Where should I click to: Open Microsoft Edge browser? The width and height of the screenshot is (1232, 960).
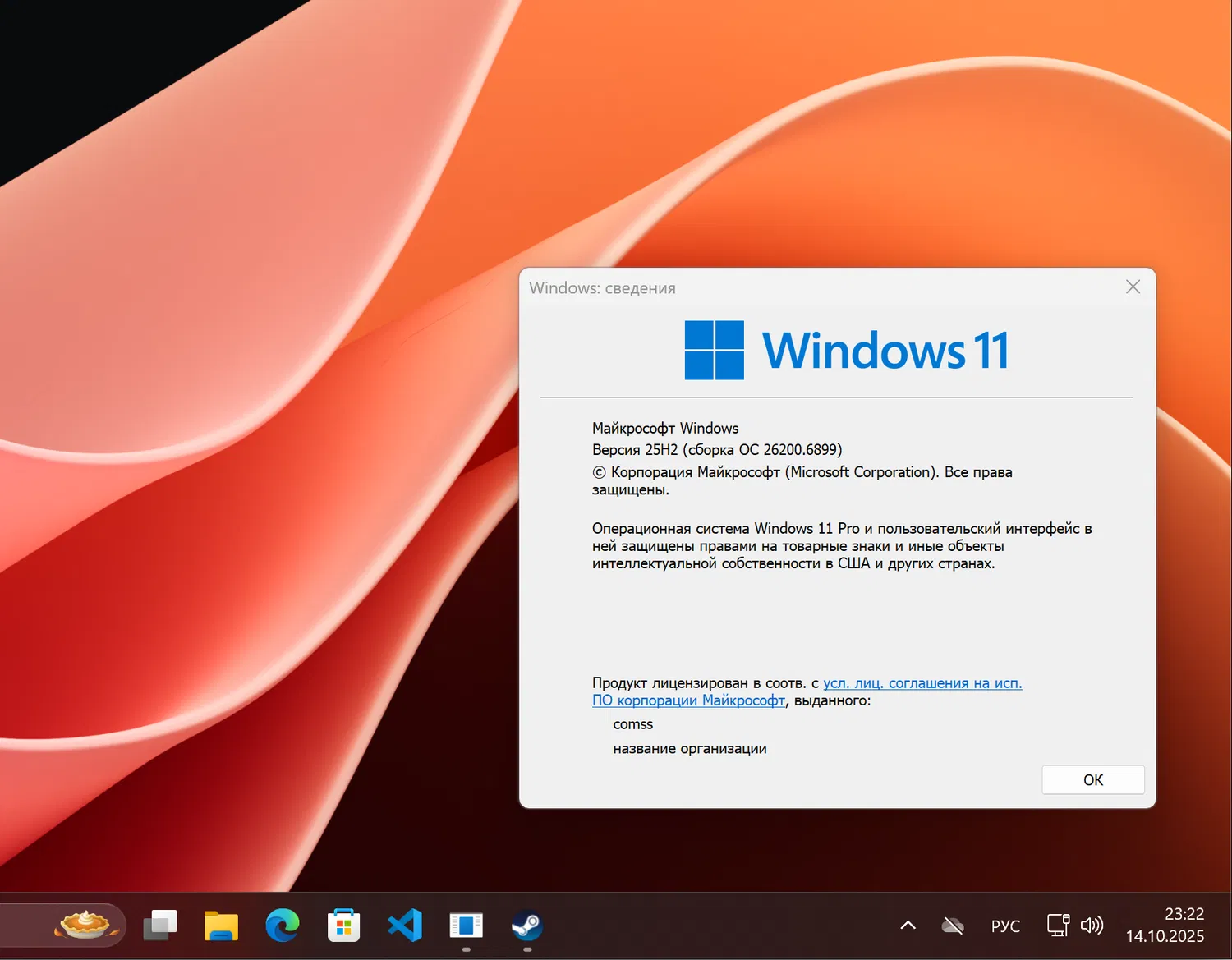(282, 925)
